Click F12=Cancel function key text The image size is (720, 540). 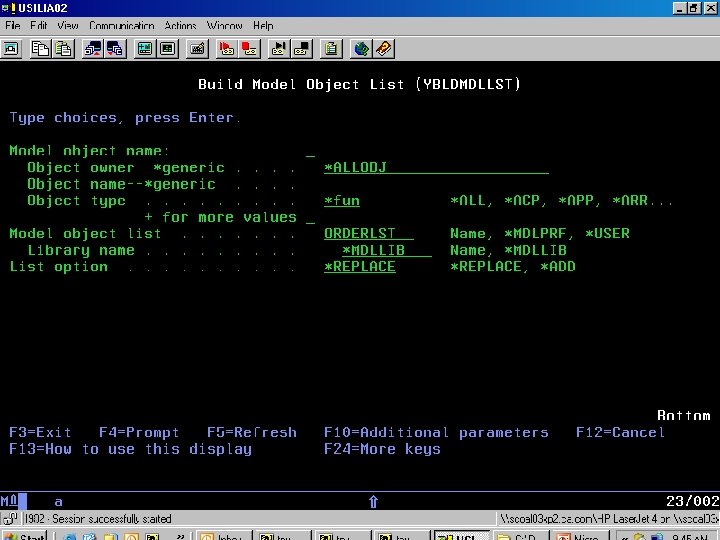click(620, 433)
